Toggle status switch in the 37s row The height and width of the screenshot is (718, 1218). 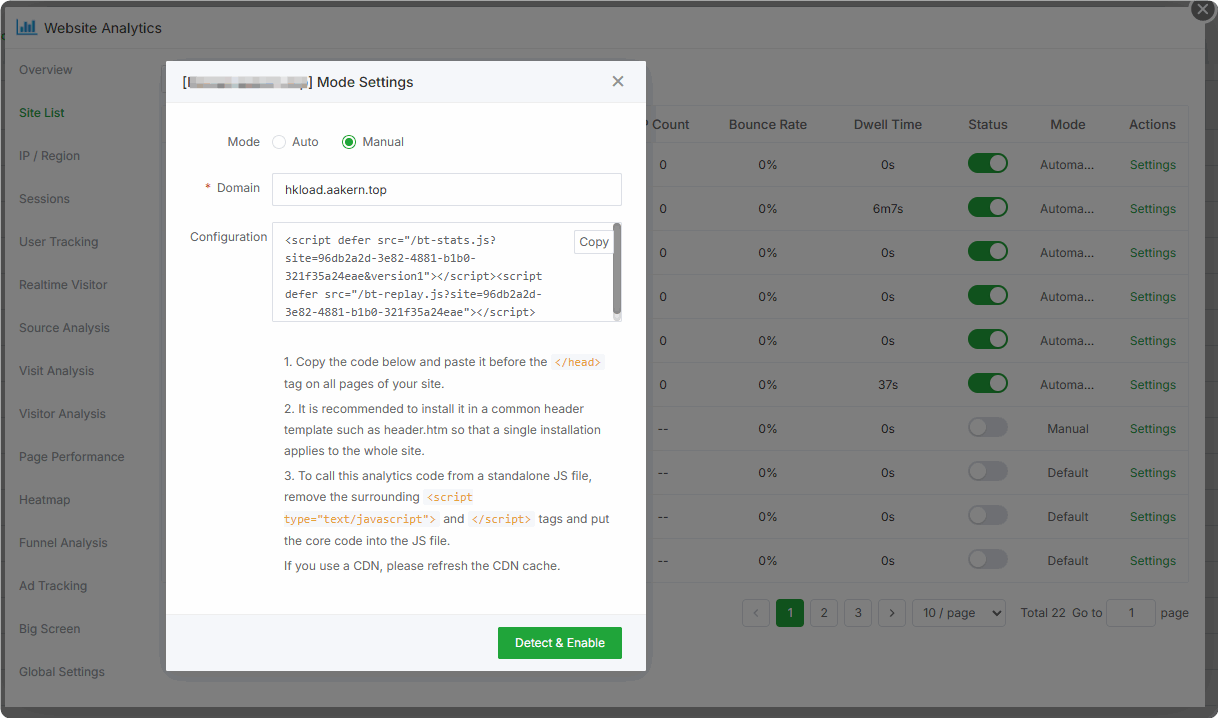click(988, 384)
